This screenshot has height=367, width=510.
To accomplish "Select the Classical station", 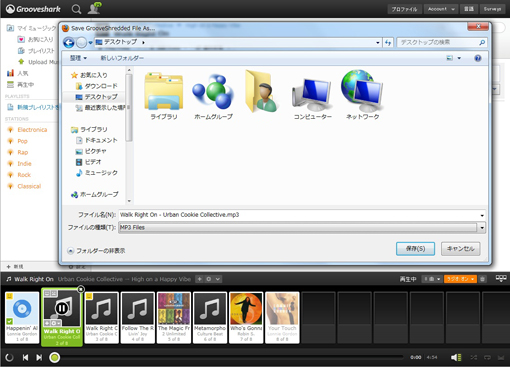I will tap(29, 186).
